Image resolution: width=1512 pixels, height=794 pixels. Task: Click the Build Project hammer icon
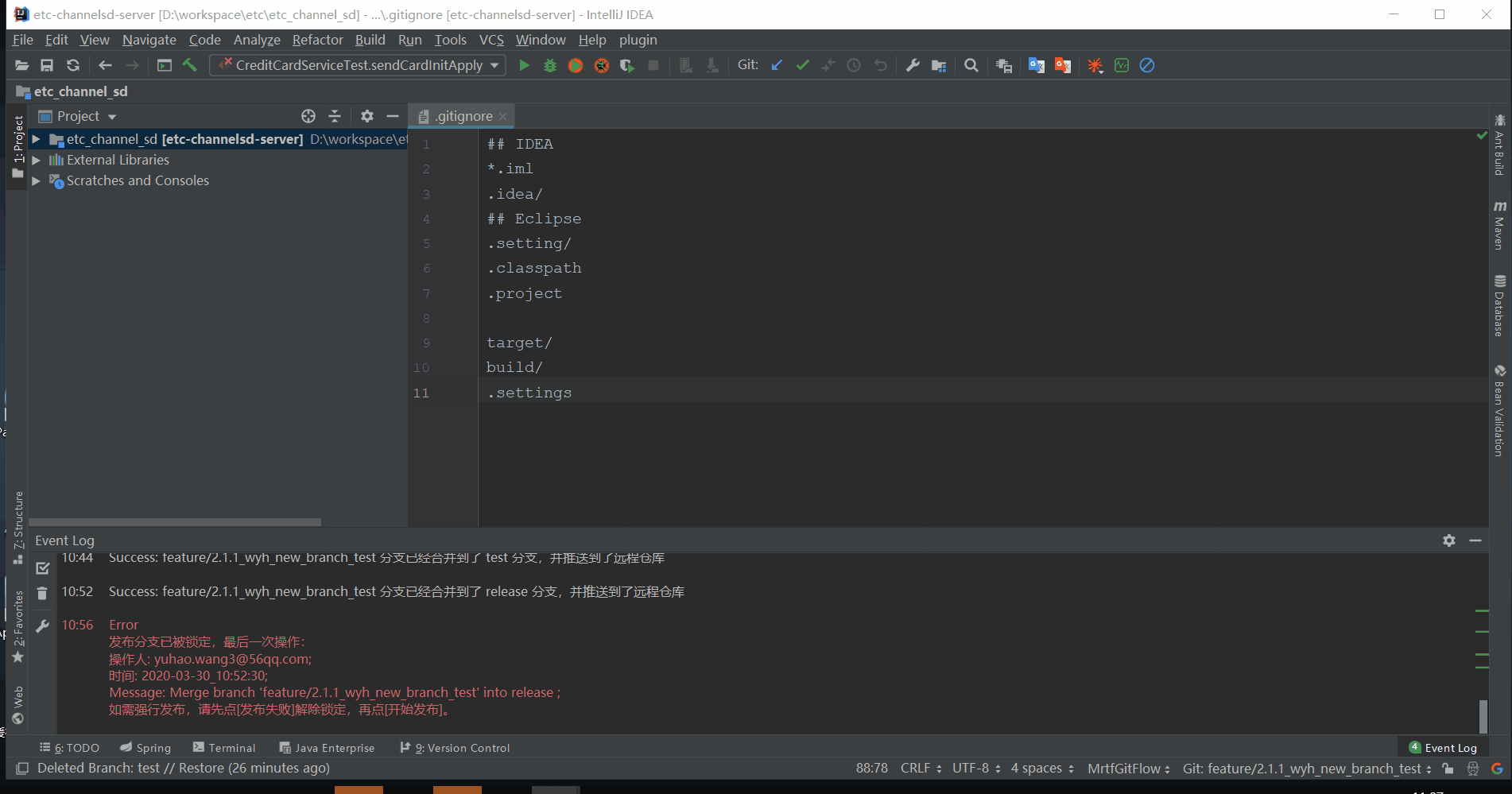pyautogui.click(x=190, y=65)
